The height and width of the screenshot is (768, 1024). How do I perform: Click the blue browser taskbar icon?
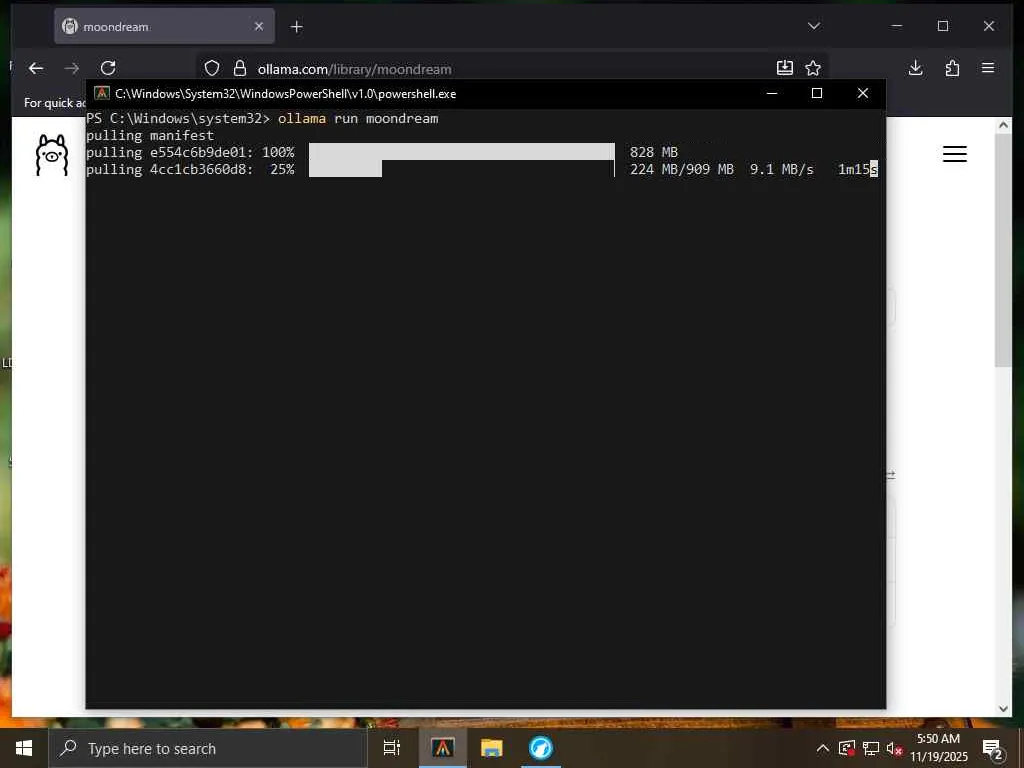click(541, 748)
